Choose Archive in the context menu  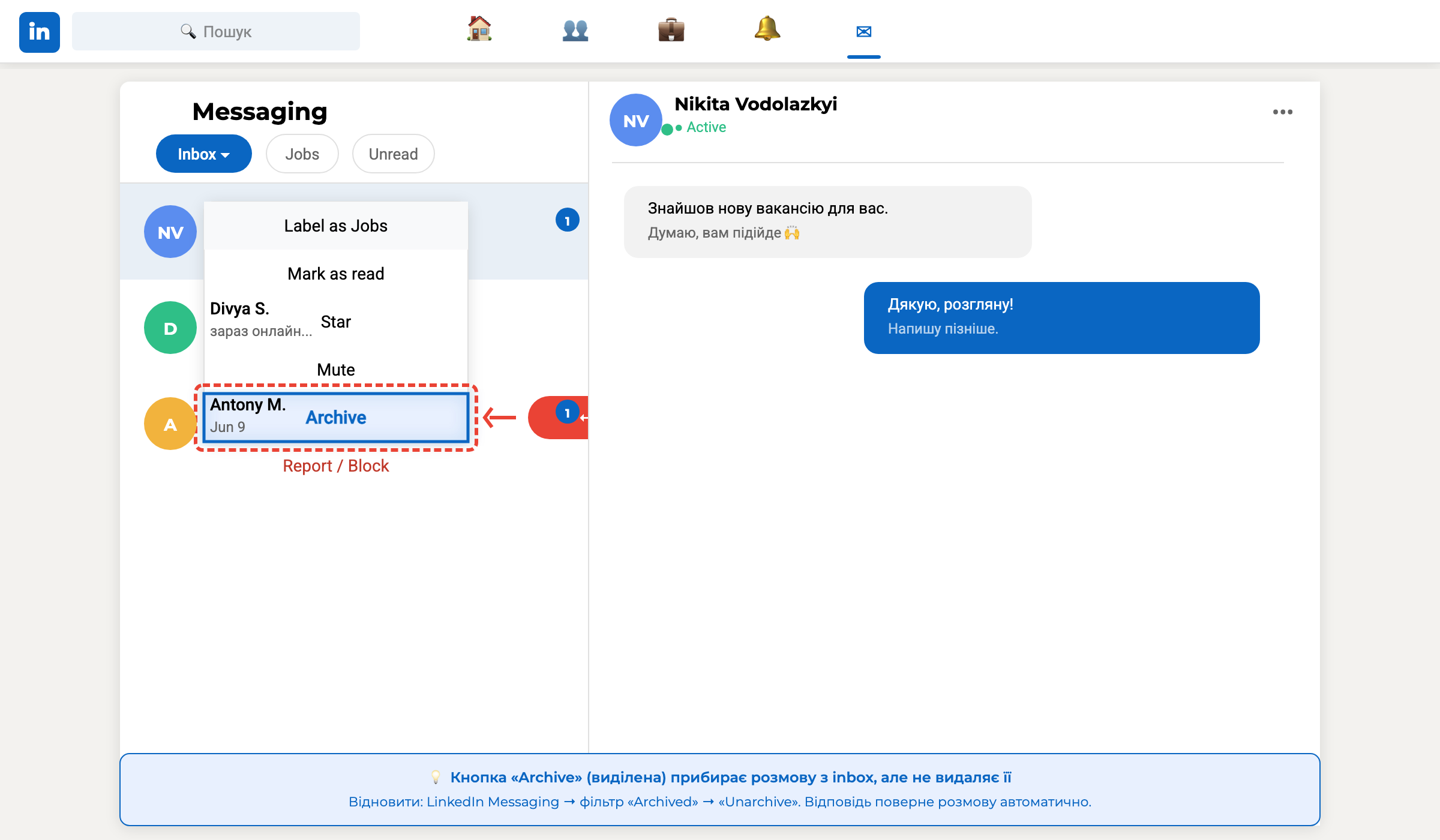(336, 417)
